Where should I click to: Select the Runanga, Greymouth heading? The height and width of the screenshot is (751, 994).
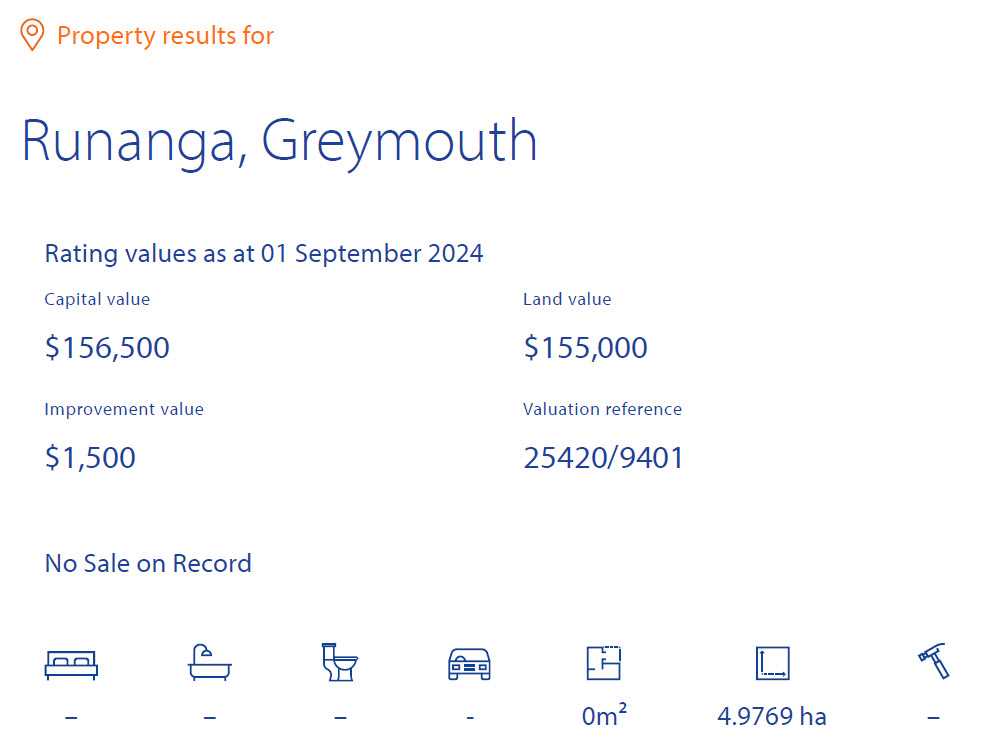click(x=279, y=141)
